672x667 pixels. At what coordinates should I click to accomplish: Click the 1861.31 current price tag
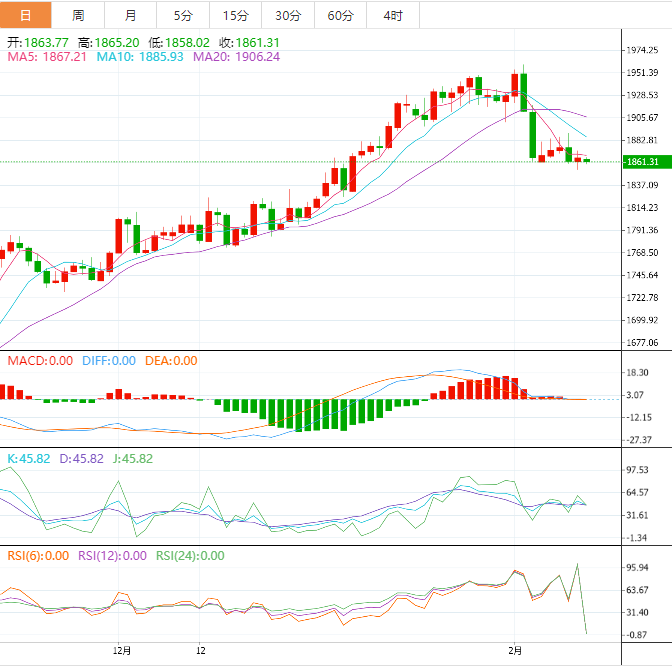(640, 162)
